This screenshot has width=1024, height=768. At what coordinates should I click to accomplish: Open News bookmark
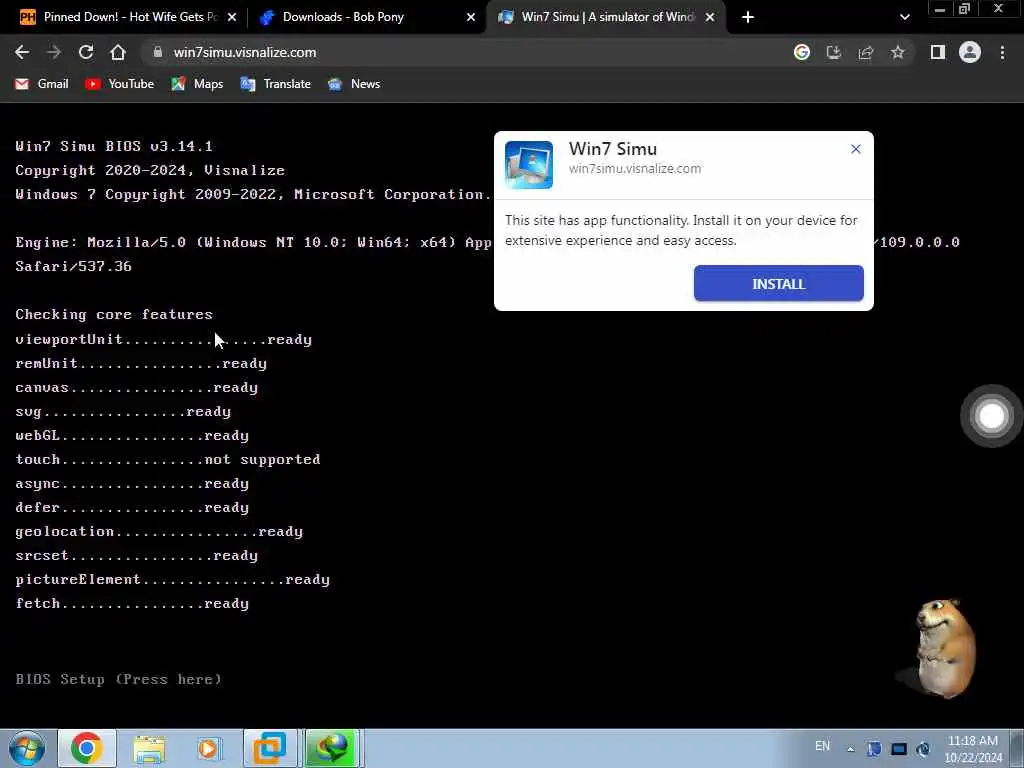coord(354,84)
